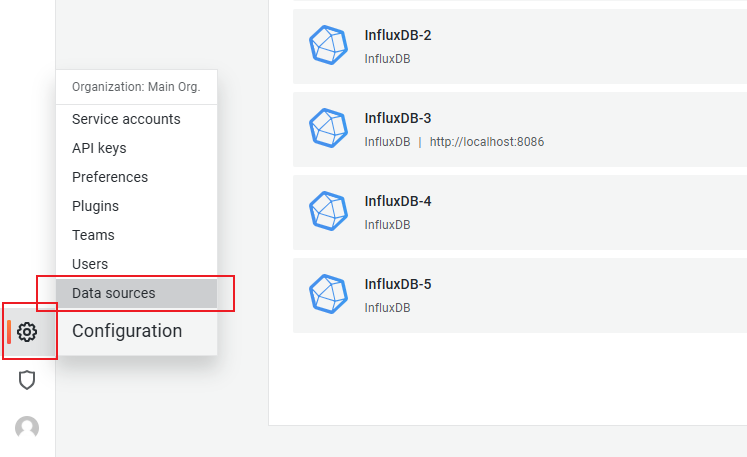Click the InfluxDB-5 data source logo
This screenshot has height=457, width=747.
coord(328,294)
